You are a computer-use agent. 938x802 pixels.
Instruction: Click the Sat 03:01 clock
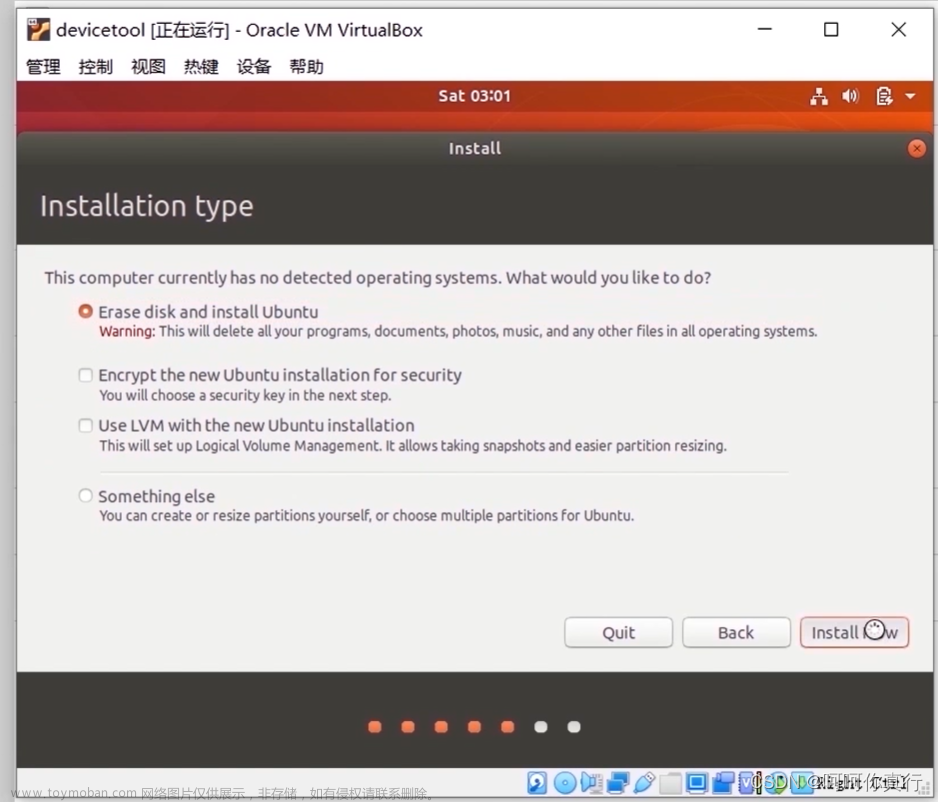coord(474,96)
